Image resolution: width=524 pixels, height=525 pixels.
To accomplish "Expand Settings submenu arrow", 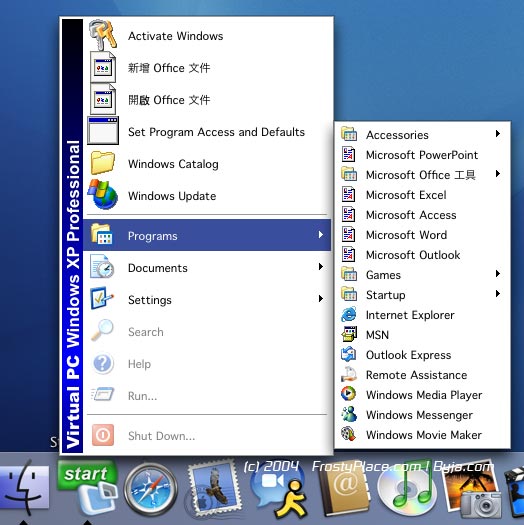I will click(320, 298).
